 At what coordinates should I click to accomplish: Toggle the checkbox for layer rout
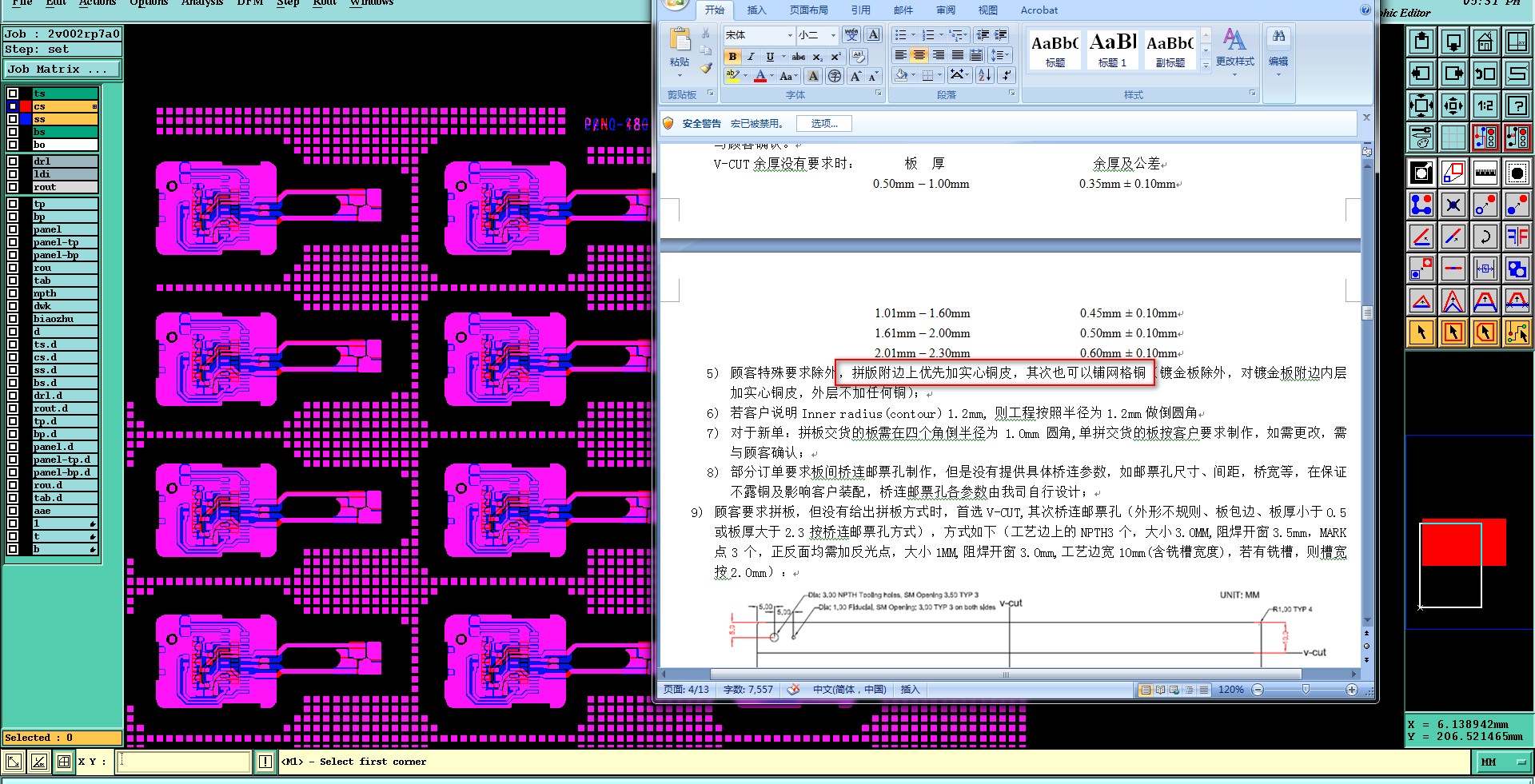click(13, 187)
